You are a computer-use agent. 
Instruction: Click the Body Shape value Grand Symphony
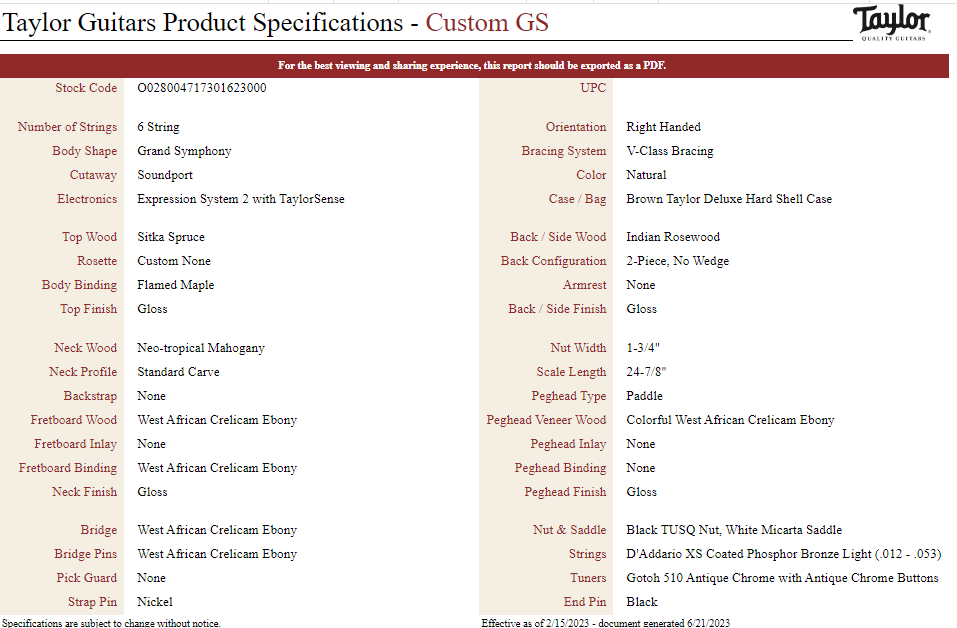(184, 151)
